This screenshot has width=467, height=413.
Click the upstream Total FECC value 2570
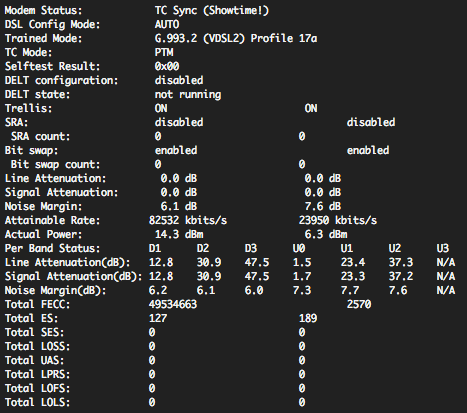[359, 305]
